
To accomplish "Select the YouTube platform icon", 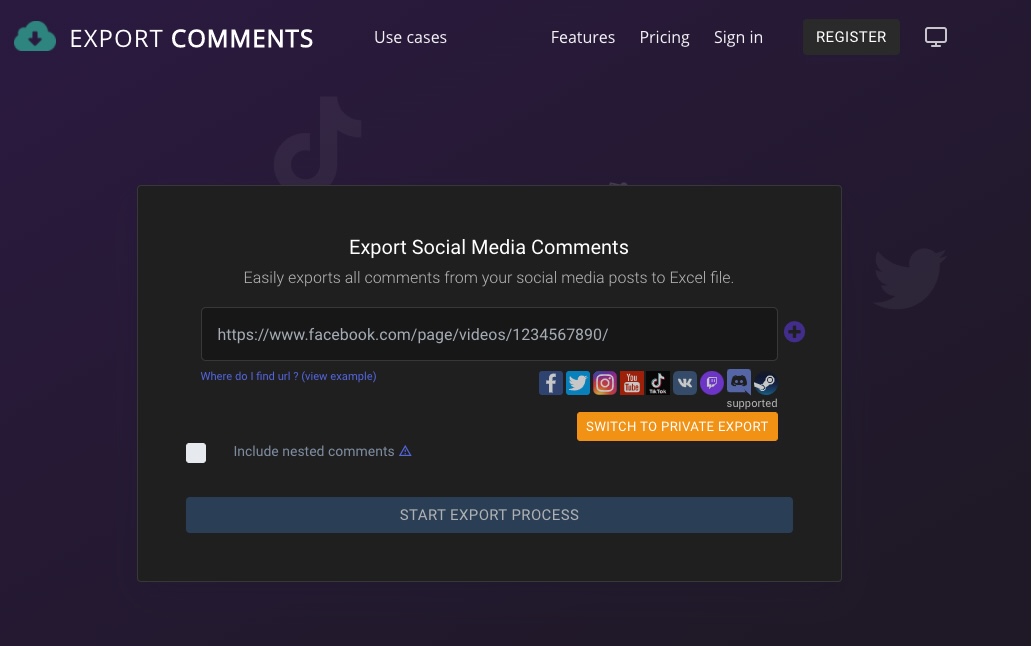I will point(631,382).
